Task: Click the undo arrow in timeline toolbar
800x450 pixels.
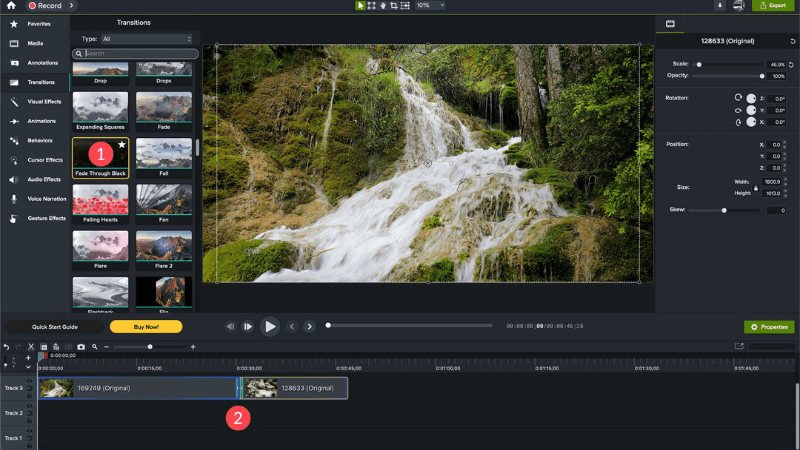Action: (x=6, y=347)
